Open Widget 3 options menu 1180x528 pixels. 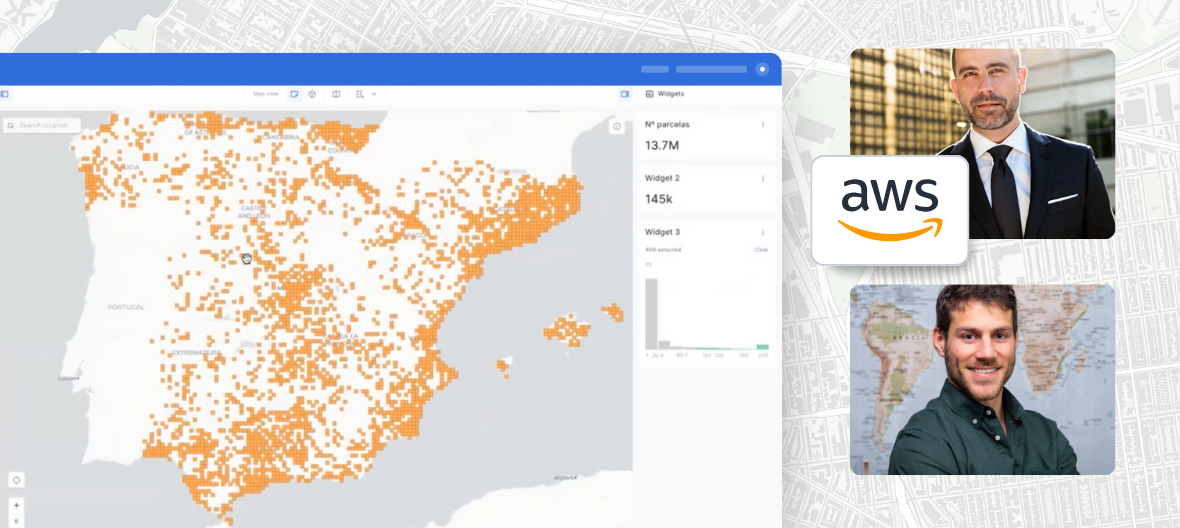pyautogui.click(x=762, y=232)
